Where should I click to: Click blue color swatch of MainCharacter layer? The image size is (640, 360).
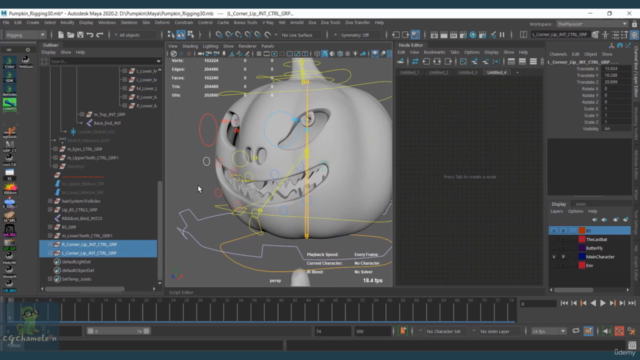click(582, 257)
